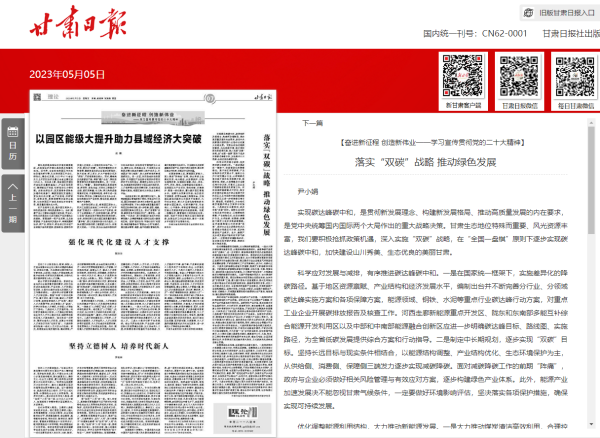Open article 以园区能级大提升助力县域经济大突破 on page image
The width and height of the screenshot is (600, 438).
[x=119, y=139]
